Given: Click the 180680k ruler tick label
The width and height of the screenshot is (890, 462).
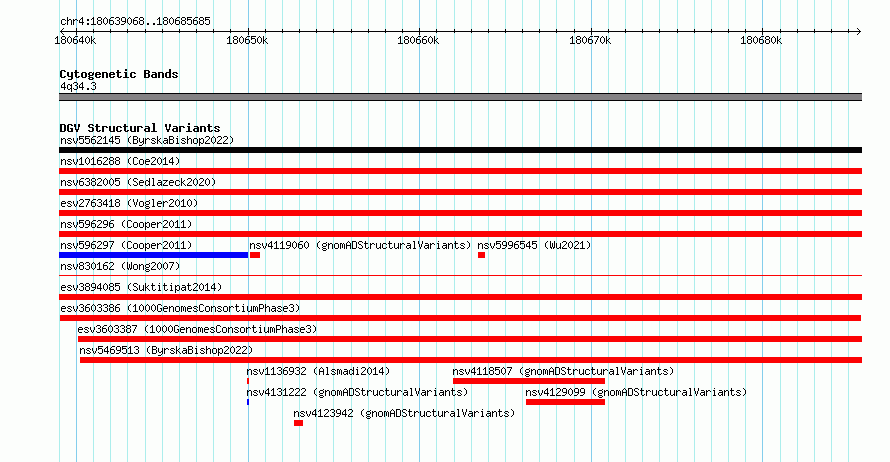Looking at the screenshot, I should pos(761,40).
